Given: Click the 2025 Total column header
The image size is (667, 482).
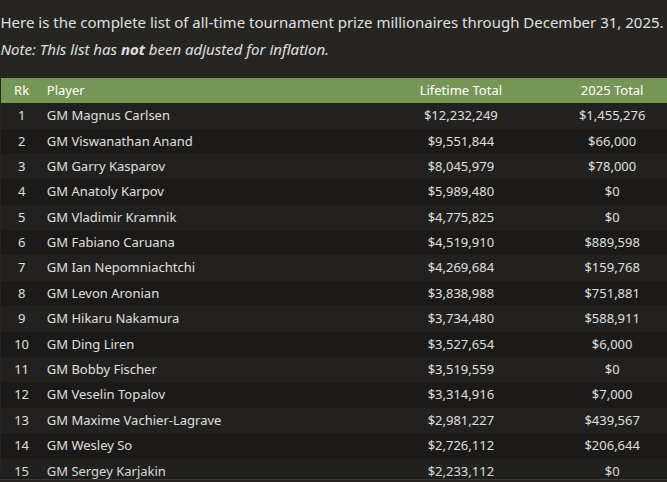Looking at the screenshot, I should [x=612, y=91].
